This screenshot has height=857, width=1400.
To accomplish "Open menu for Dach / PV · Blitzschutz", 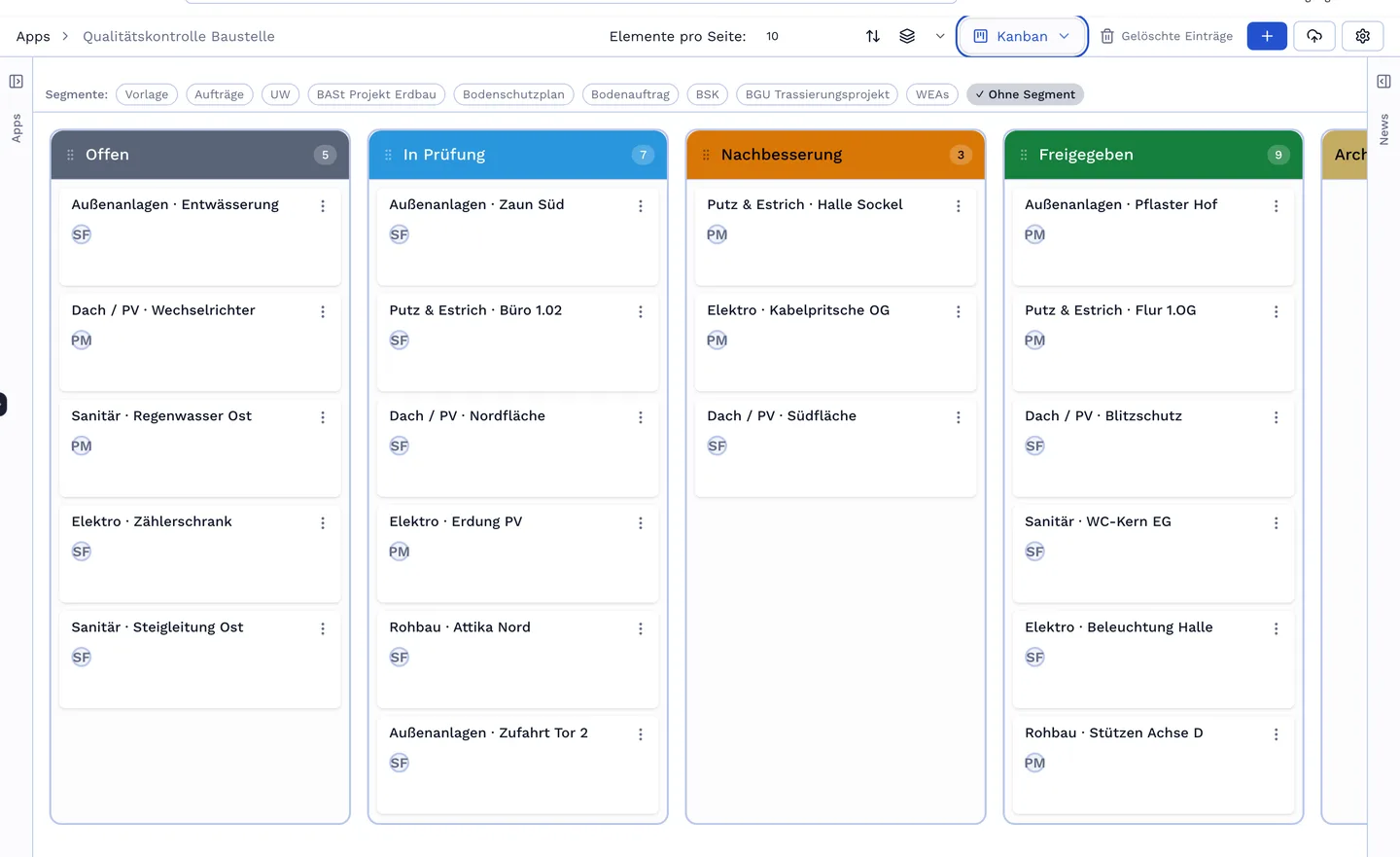I will pyautogui.click(x=1277, y=417).
